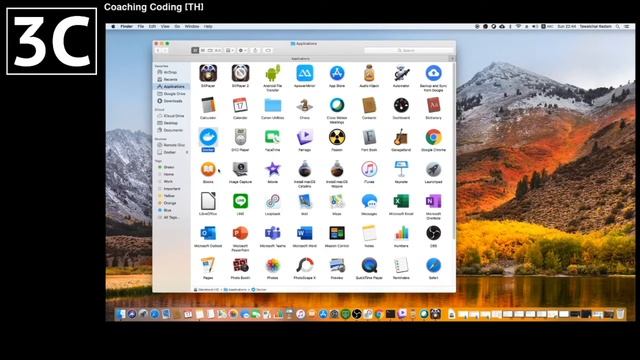Viewport: 640px width, 360px height.
Task: Open iCloud Drive sidebar item
Action: pyautogui.click(x=171, y=116)
